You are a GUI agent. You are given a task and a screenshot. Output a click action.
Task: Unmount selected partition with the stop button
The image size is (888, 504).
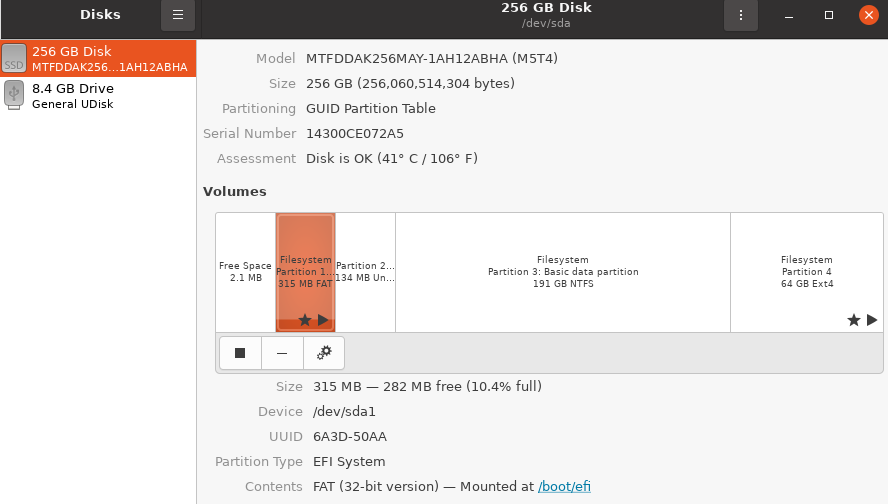(240, 353)
